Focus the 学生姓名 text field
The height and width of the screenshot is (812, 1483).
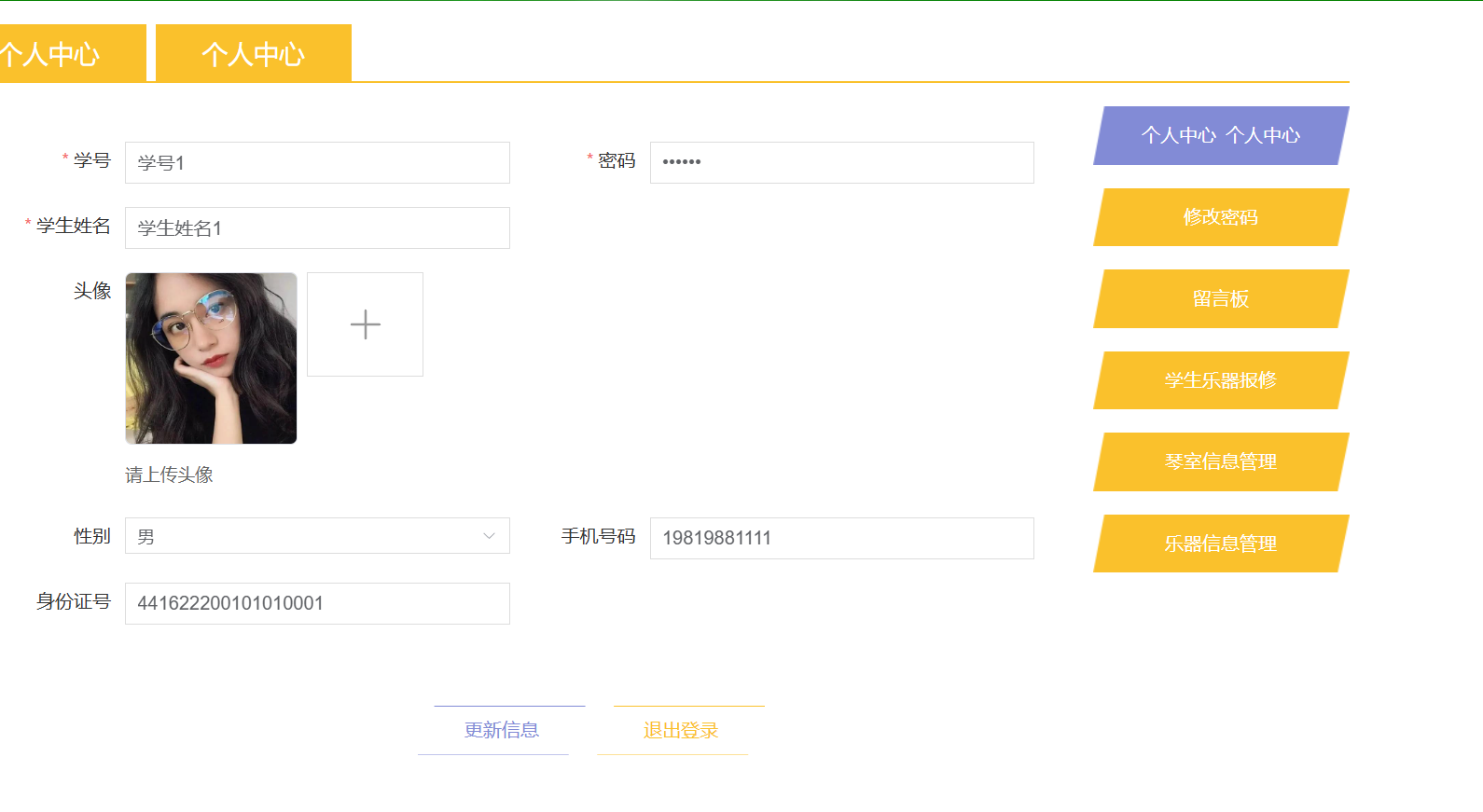(x=317, y=228)
